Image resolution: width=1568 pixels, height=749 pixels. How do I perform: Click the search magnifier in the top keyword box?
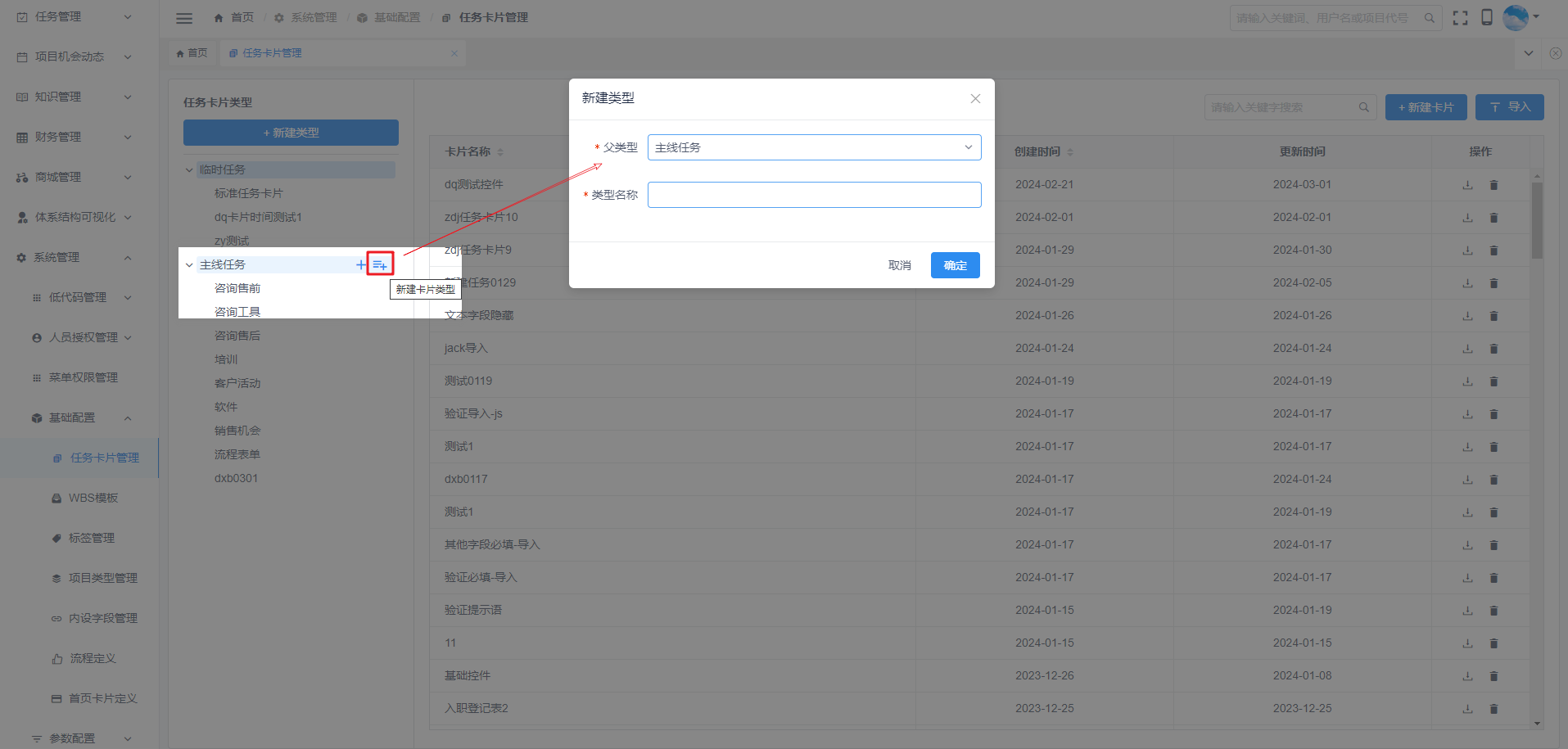tap(1429, 18)
